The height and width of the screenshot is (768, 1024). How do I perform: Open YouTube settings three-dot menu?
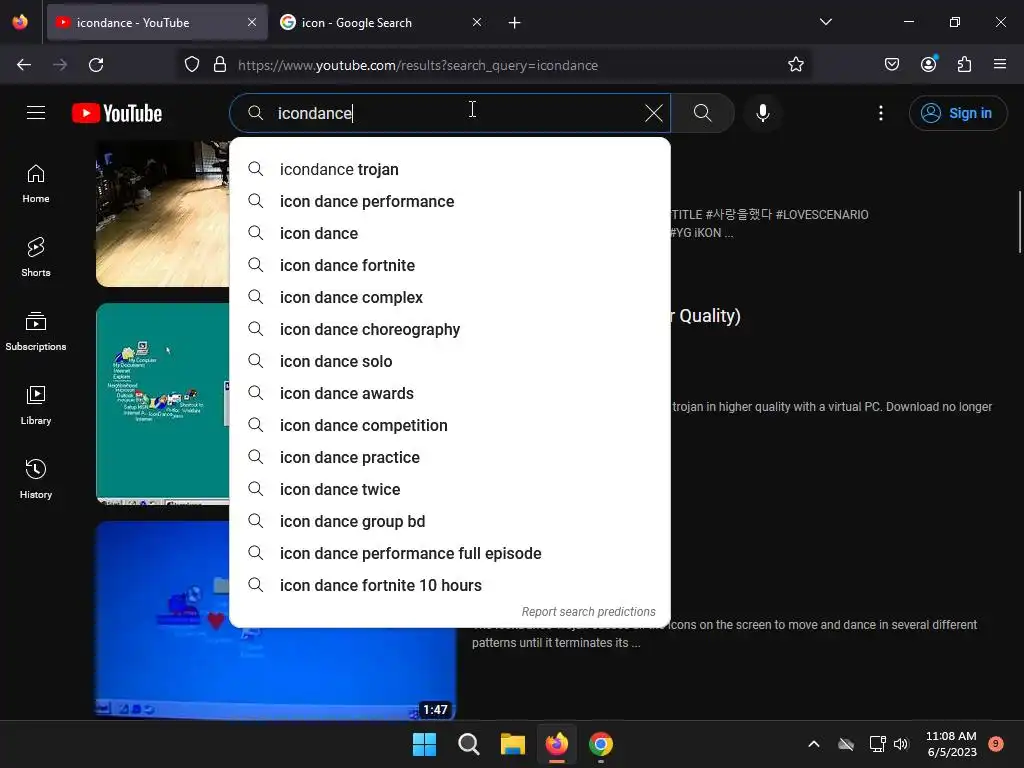(880, 113)
